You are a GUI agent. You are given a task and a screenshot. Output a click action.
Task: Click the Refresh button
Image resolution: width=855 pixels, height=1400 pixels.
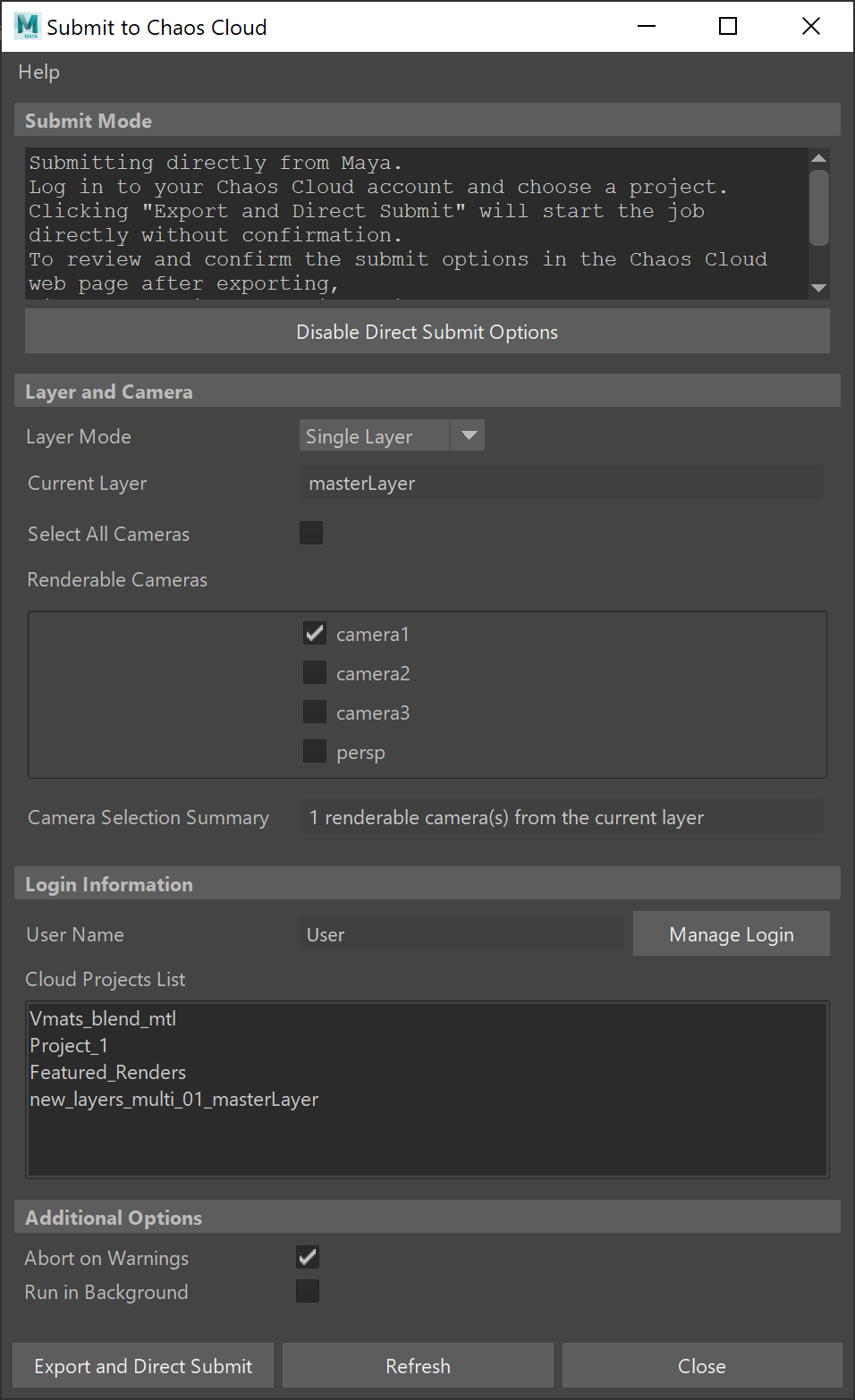[x=419, y=1366]
